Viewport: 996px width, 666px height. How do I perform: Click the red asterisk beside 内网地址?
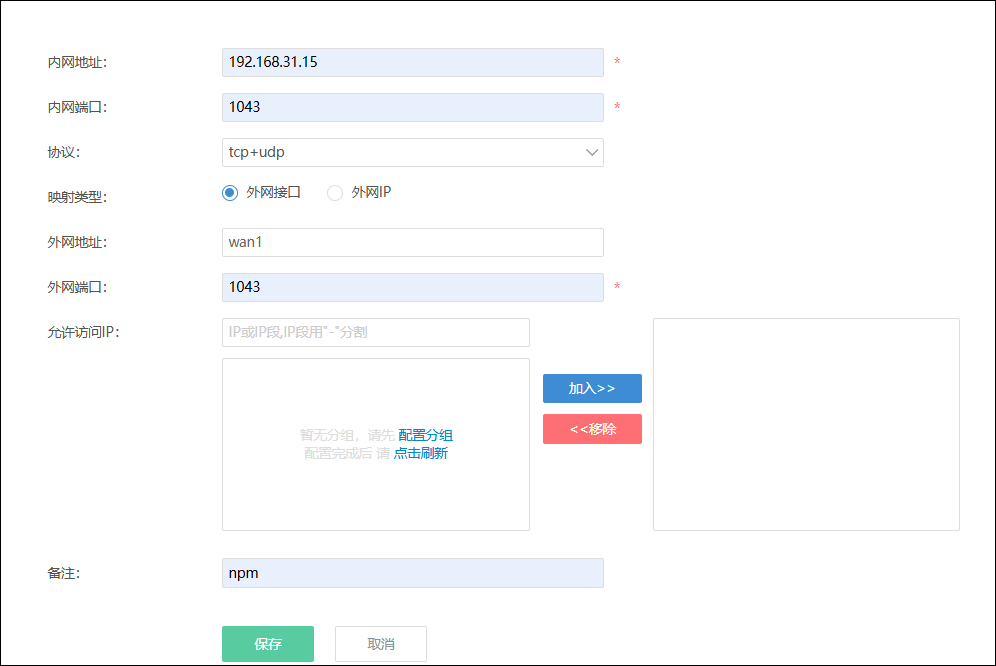[617, 62]
